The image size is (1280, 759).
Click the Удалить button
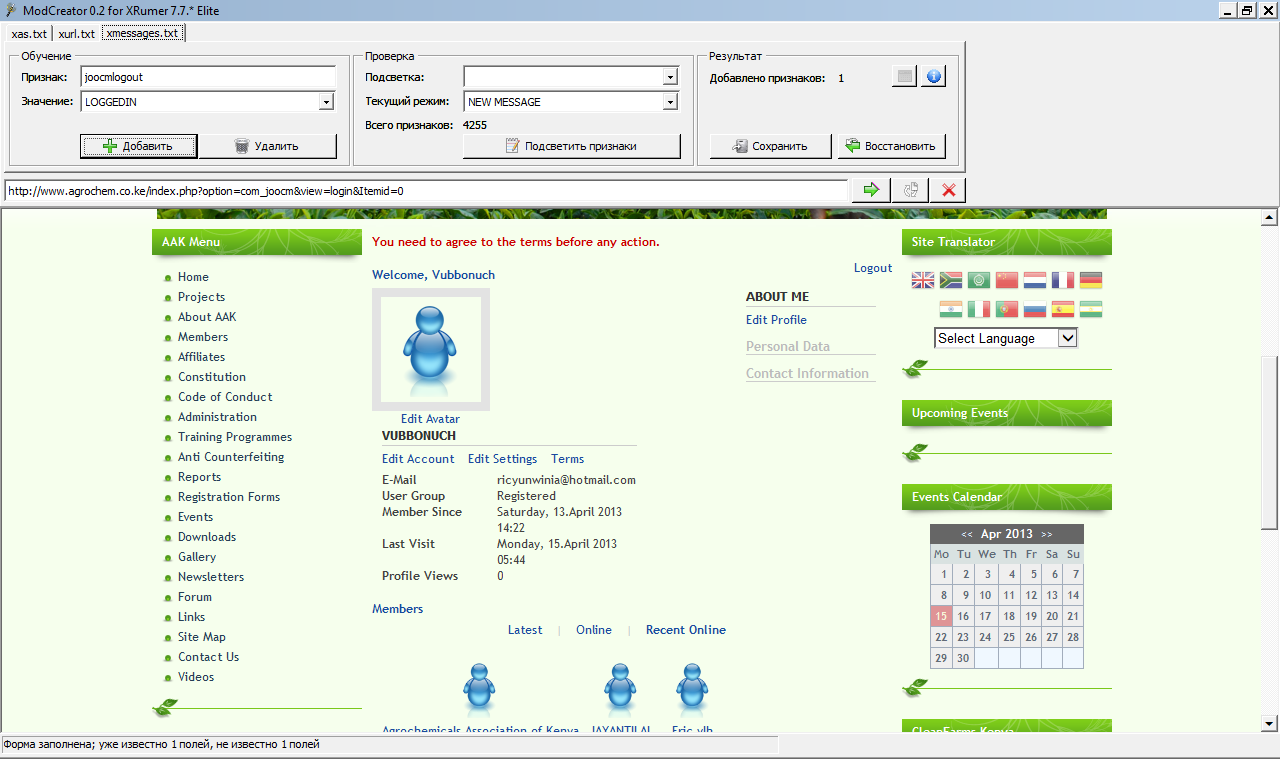point(267,146)
